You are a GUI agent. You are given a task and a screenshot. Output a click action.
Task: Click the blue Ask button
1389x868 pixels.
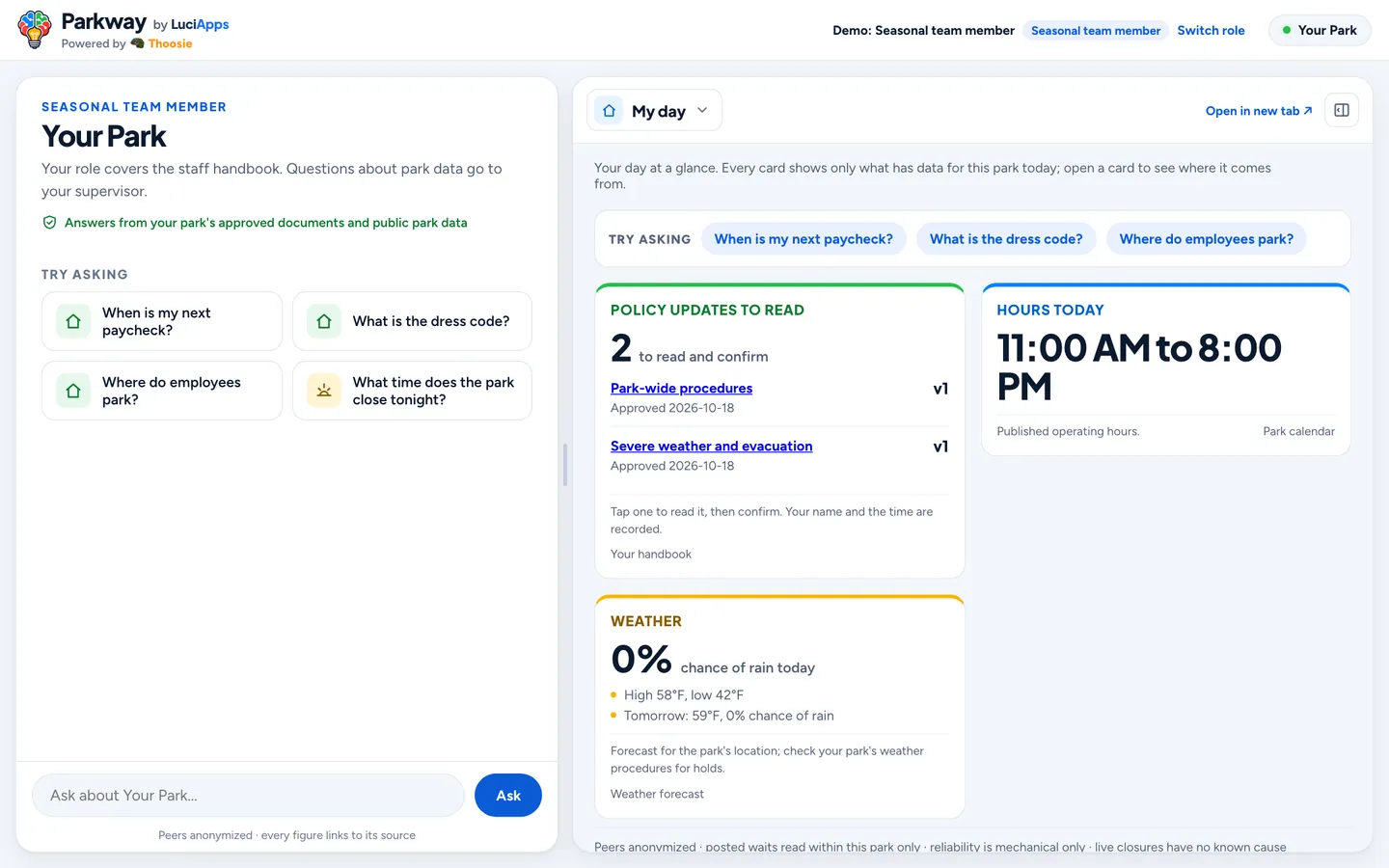[x=508, y=796]
